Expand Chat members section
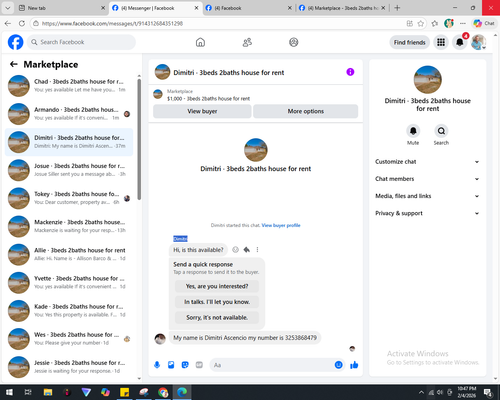The height and width of the screenshot is (400, 500). (x=427, y=179)
